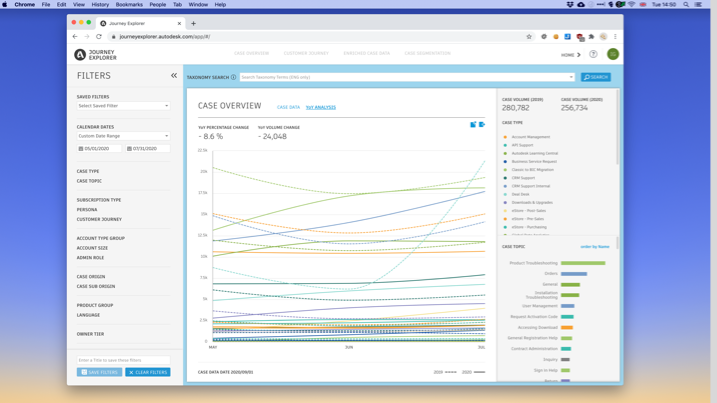Click the start date calendar icon
This screenshot has height=403, width=717.
tap(81, 149)
